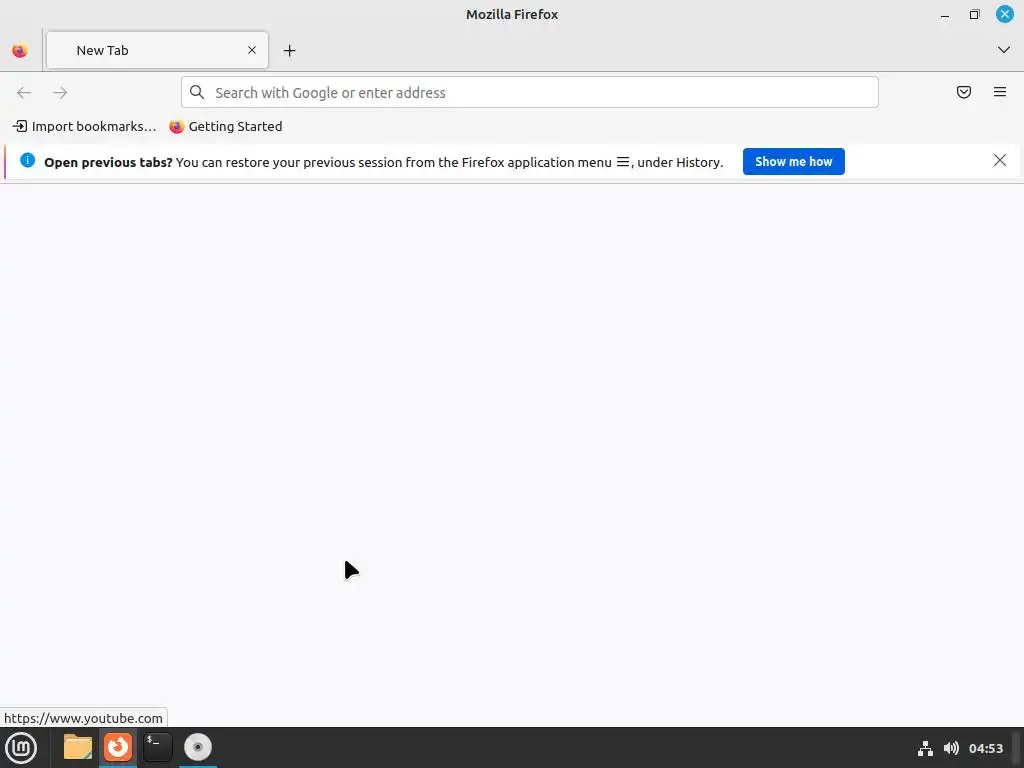Select the New Tab tab

click(x=157, y=50)
